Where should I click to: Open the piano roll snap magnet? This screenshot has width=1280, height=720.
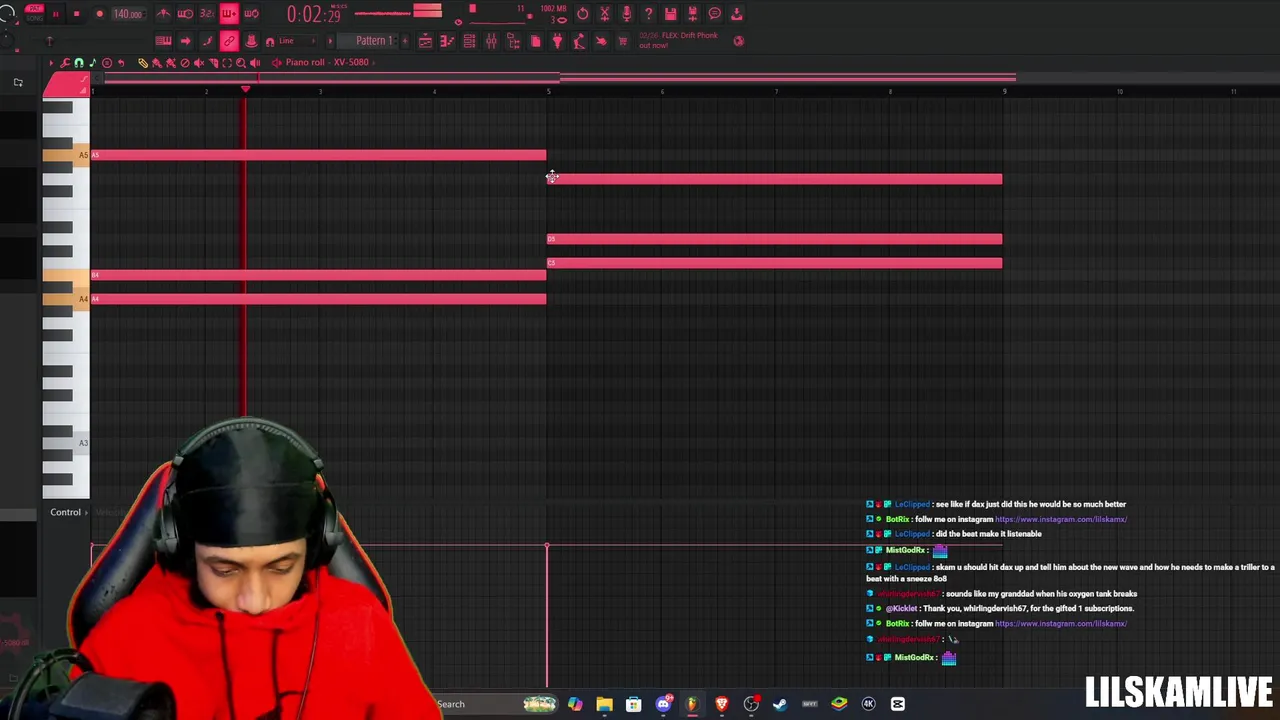79,62
